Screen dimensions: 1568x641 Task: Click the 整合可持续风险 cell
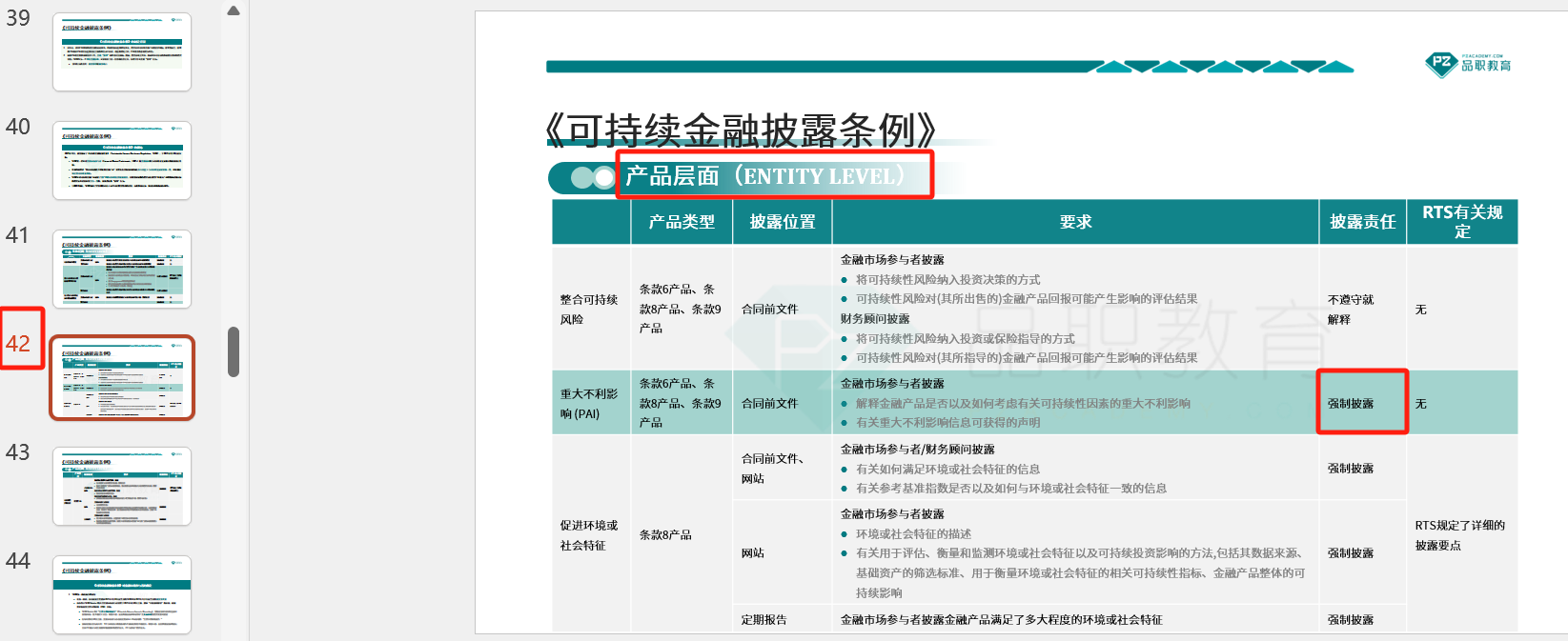click(x=591, y=309)
